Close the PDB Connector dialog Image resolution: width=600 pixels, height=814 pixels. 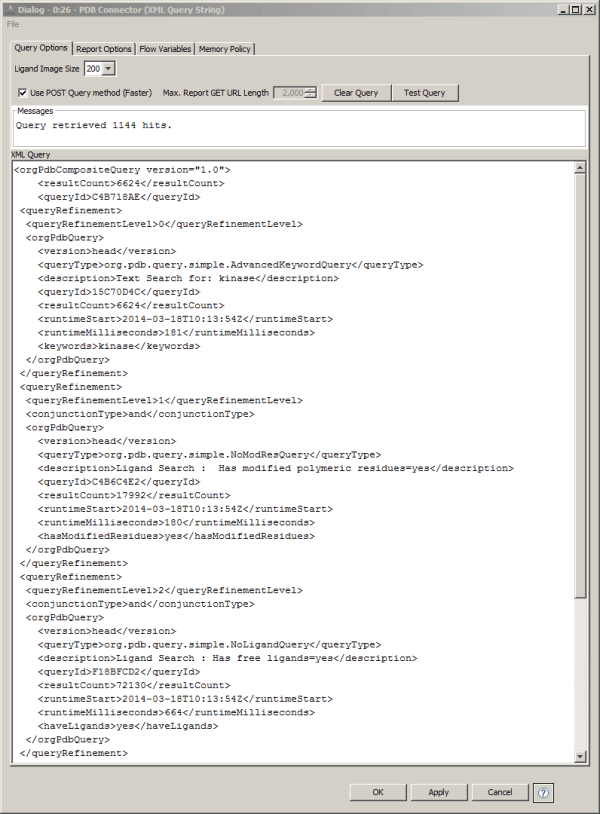[x=589, y=9]
